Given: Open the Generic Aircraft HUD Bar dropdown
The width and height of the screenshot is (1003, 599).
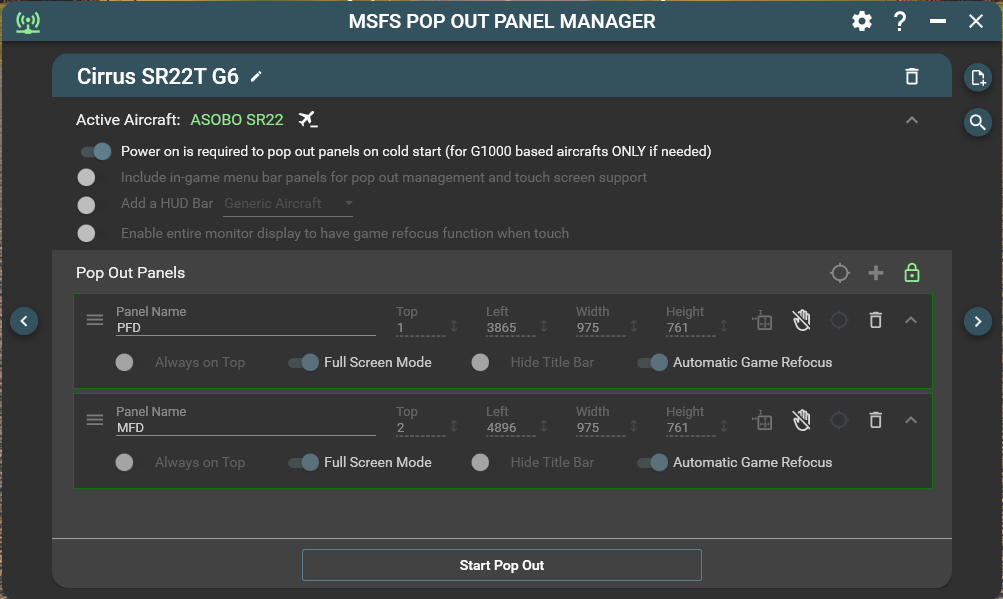Looking at the screenshot, I should [x=289, y=204].
